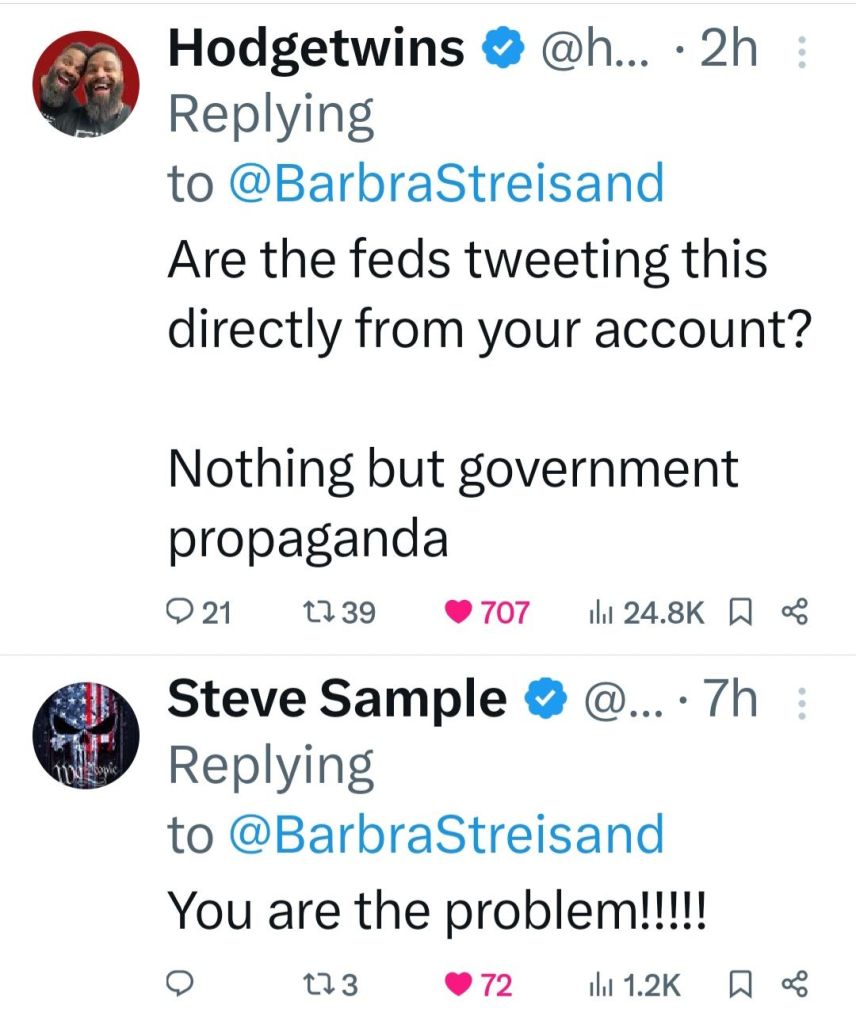Open @BarbraStreisand link in Steve Sample's reply
Image resolution: width=856 pixels, height=1024 pixels.
pos(447,834)
